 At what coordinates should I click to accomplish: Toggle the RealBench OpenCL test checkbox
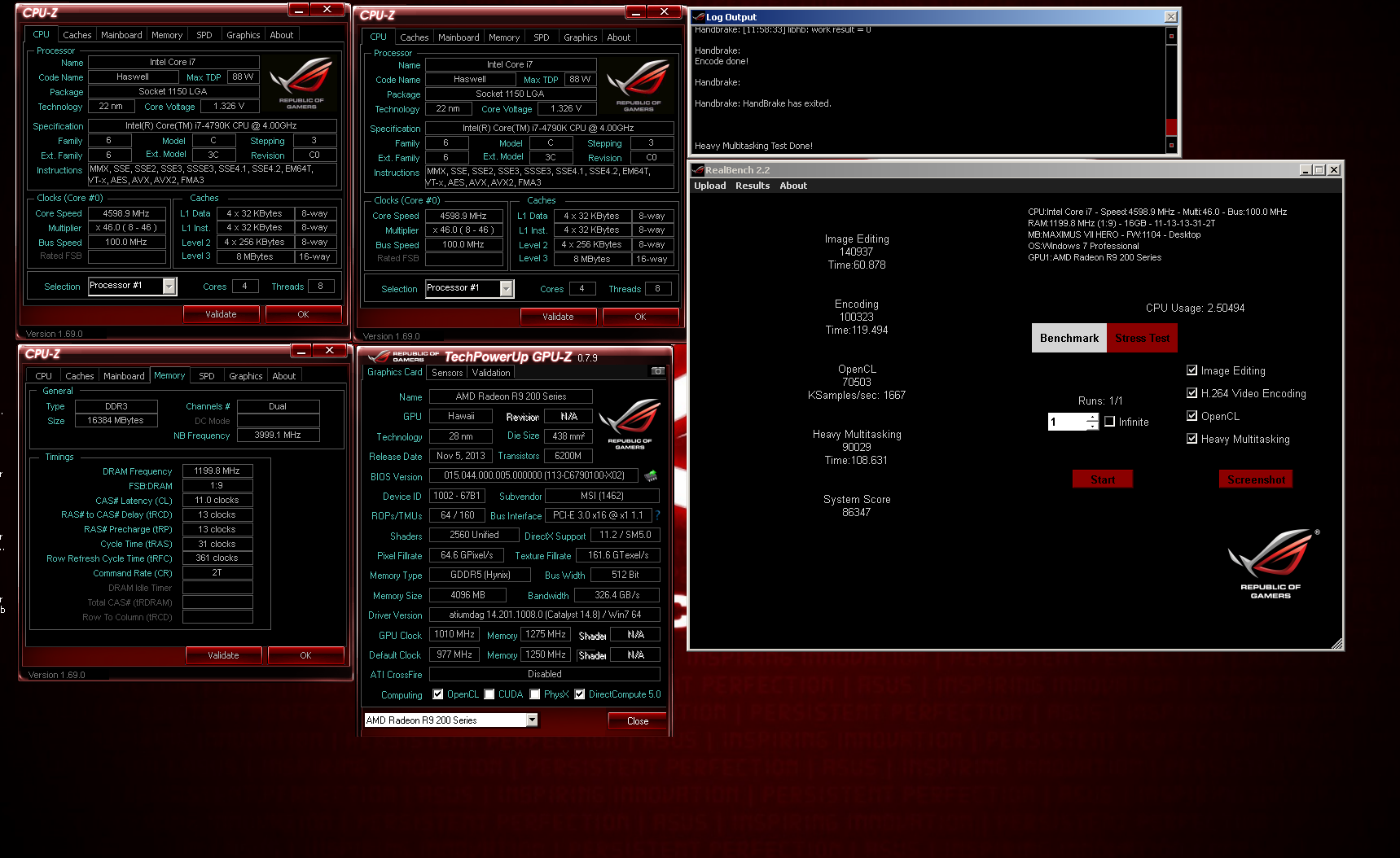point(1192,416)
